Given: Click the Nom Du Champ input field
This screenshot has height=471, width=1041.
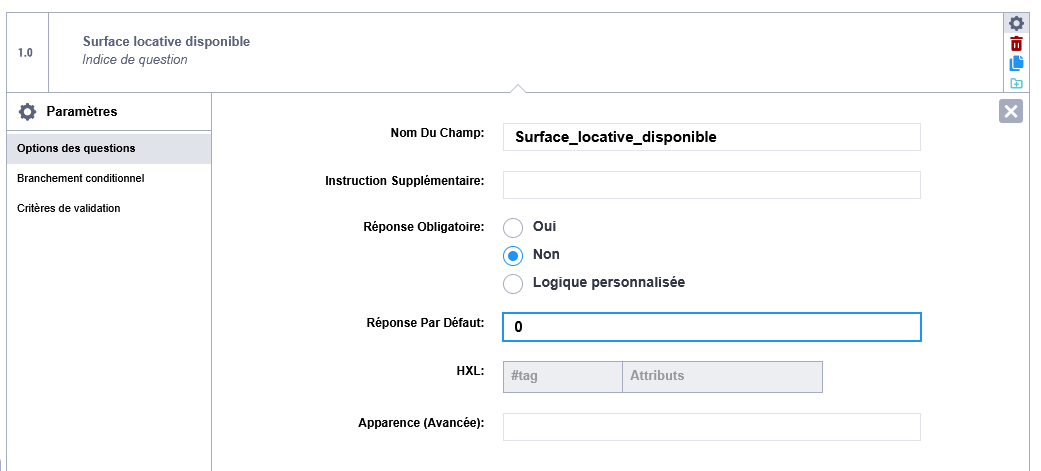Looking at the screenshot, I should pos(711,137).
